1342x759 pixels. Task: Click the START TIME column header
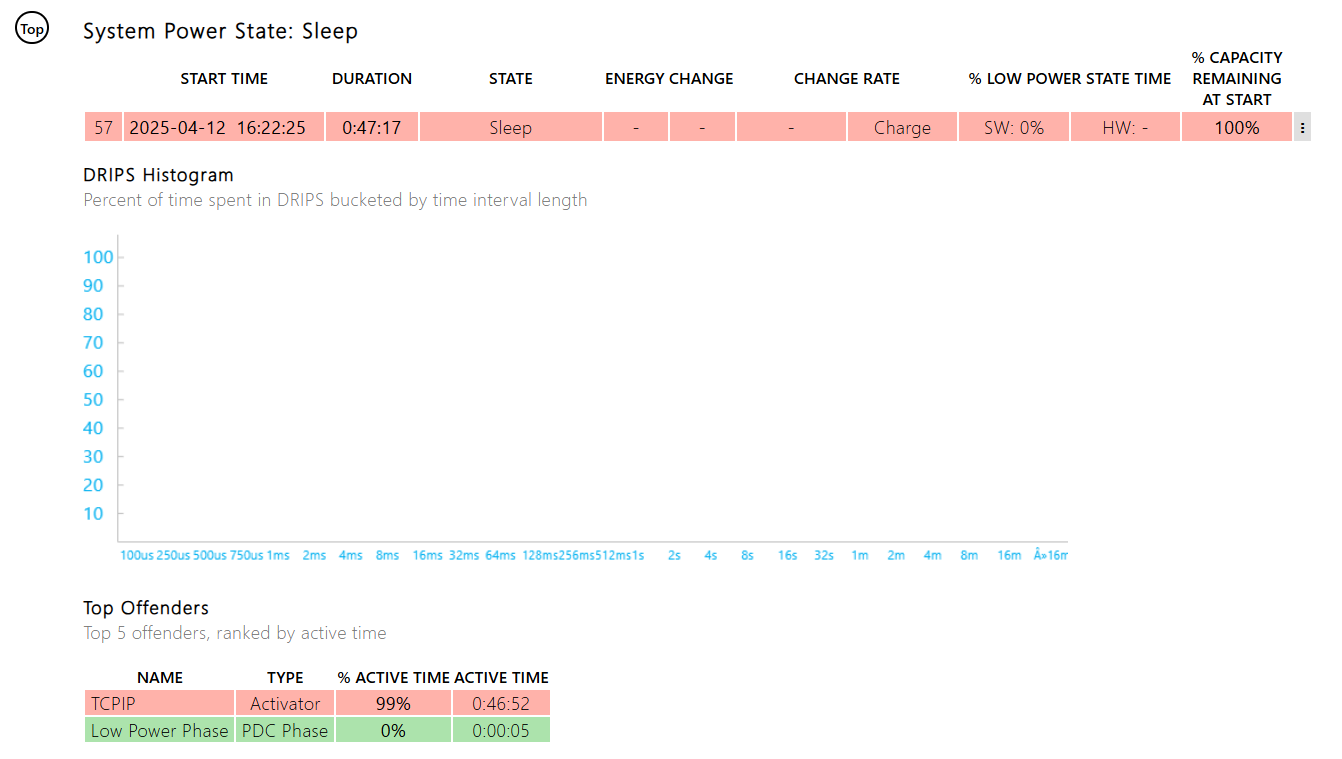click(224, 79)
